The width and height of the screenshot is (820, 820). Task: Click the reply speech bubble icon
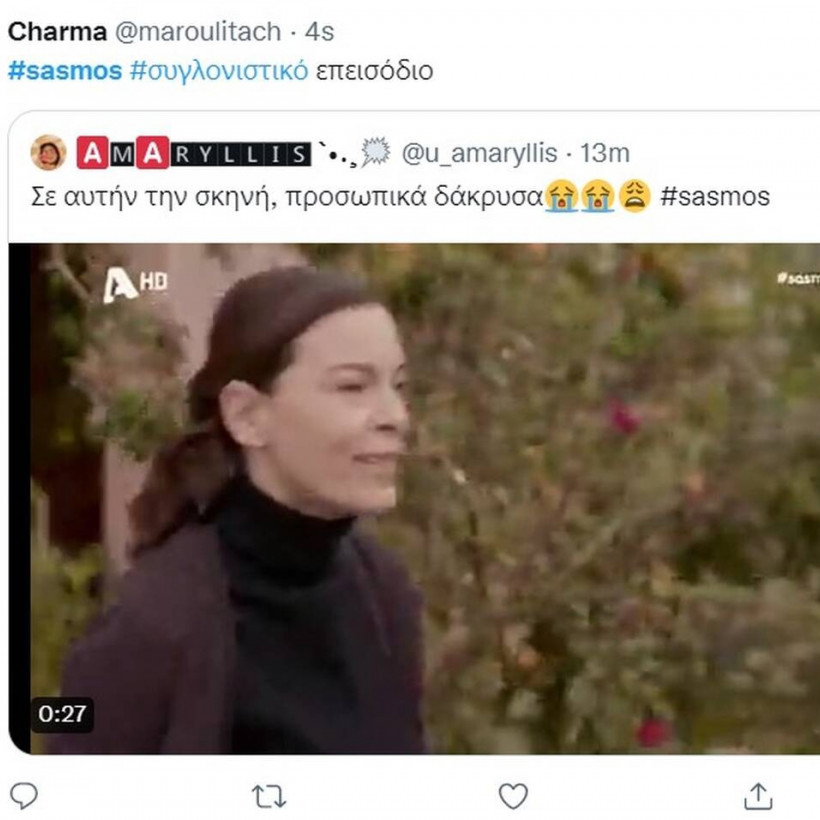coord(25,796)
